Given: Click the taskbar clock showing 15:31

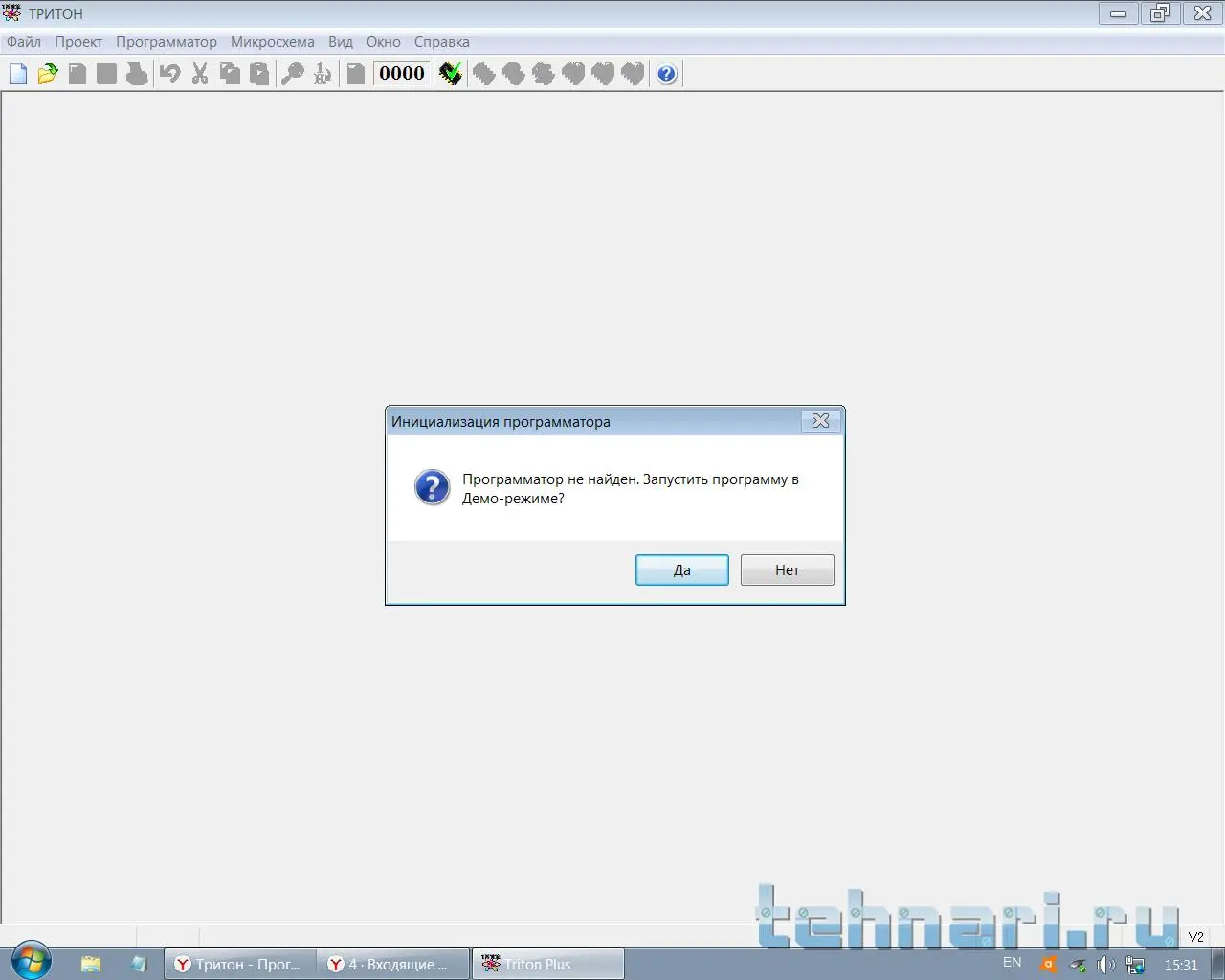Looking at the screenshot, I should coord(1181,965).
